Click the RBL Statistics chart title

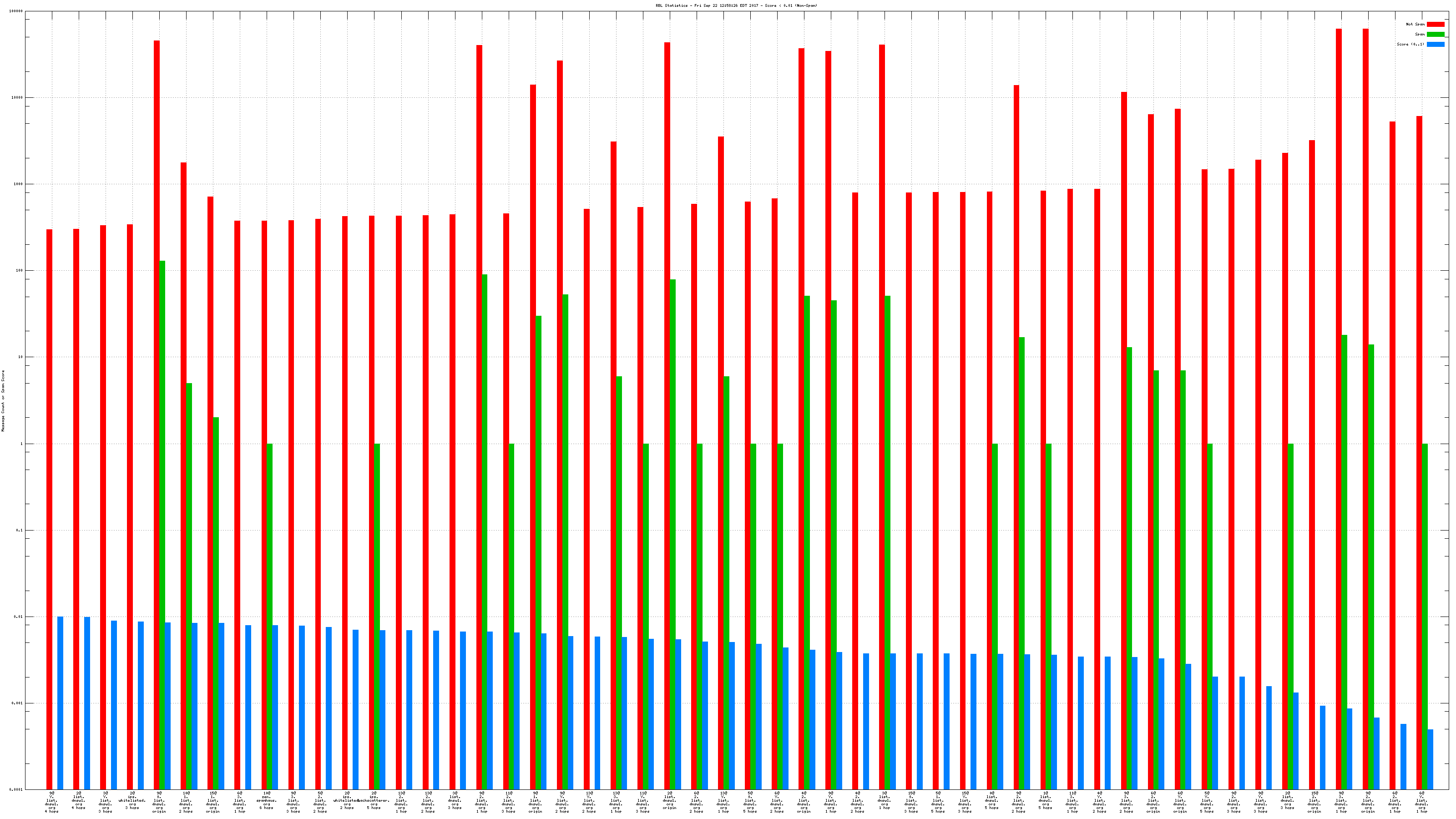(x=736, y=5)
